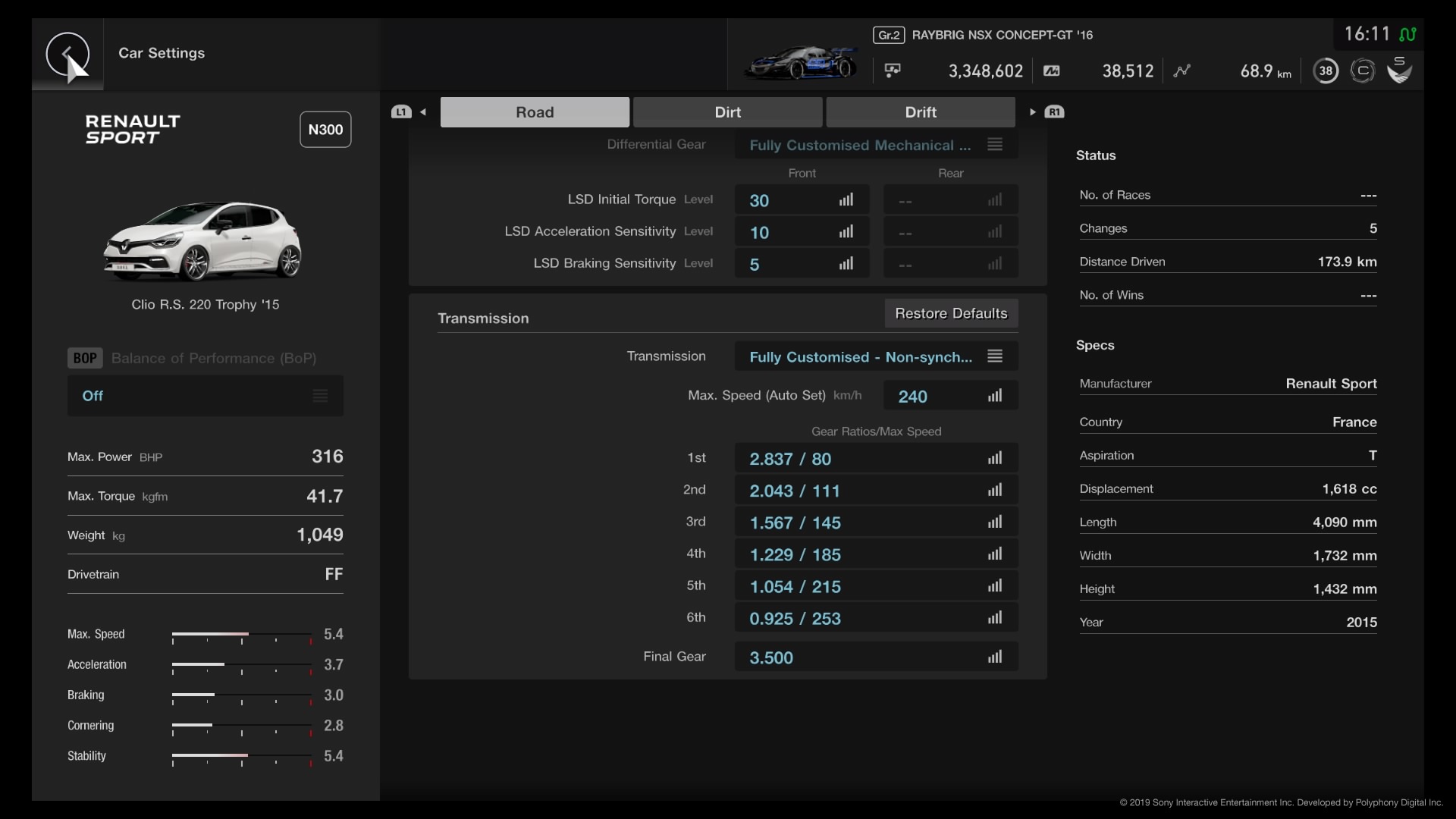Click the Weight 1,049 value
1456x819 pixels.
(320, 535)
